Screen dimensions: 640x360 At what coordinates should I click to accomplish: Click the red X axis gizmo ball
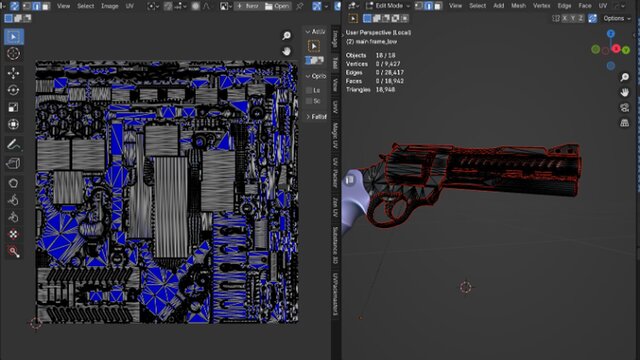click(616, 49)
